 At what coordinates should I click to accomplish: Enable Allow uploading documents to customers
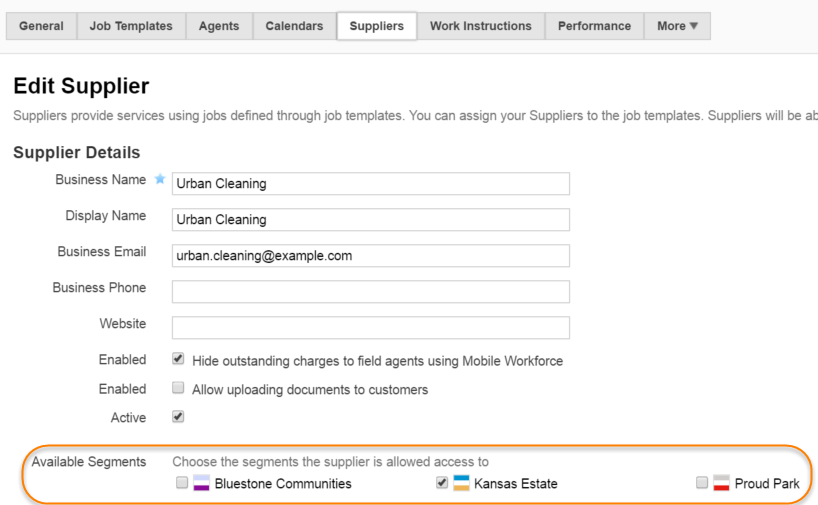178,388
